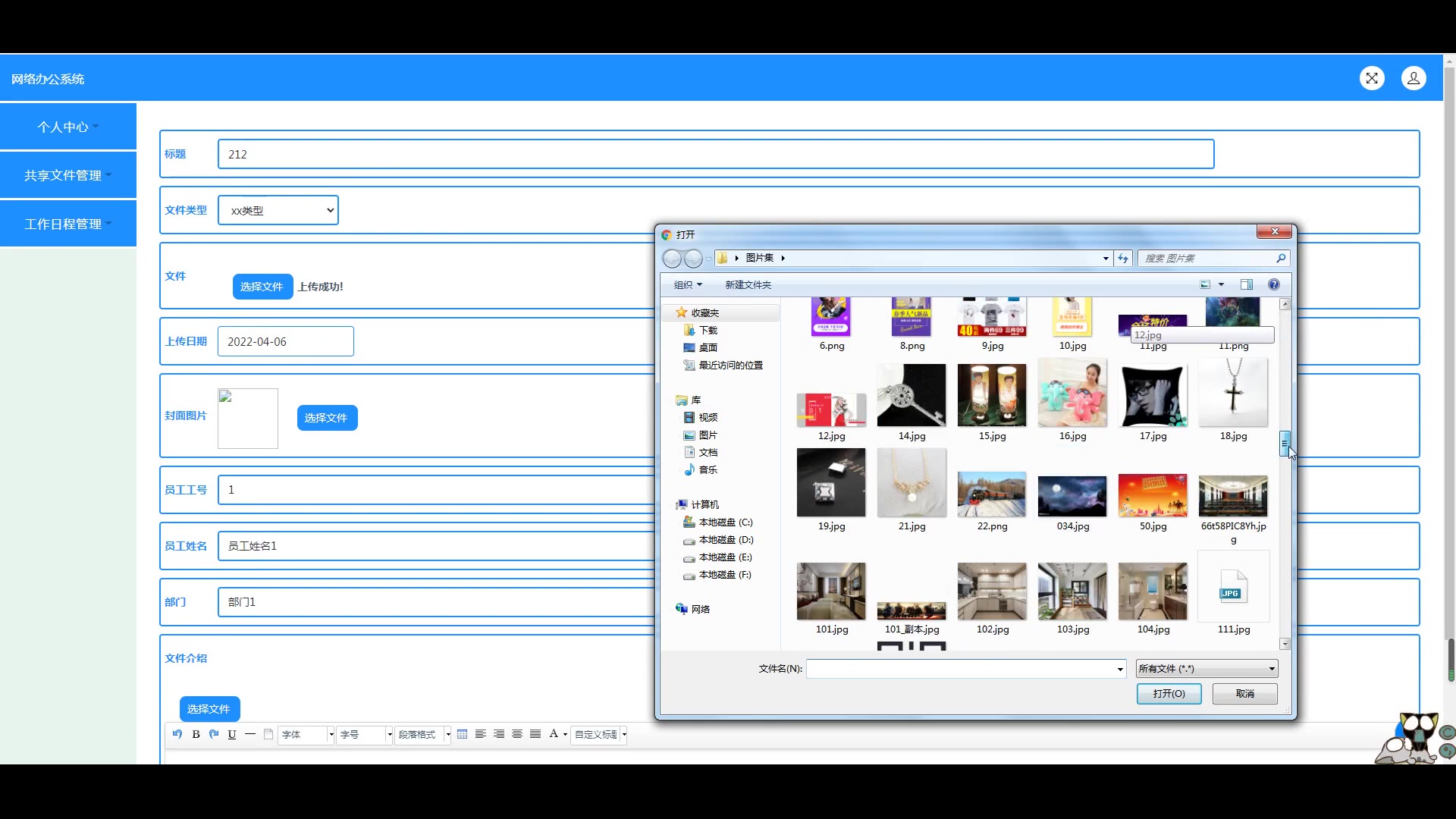This screenshot has height=819, width=1456.
Task: Toggle underline formatting in editor
Action: click(x=232, y=734)
